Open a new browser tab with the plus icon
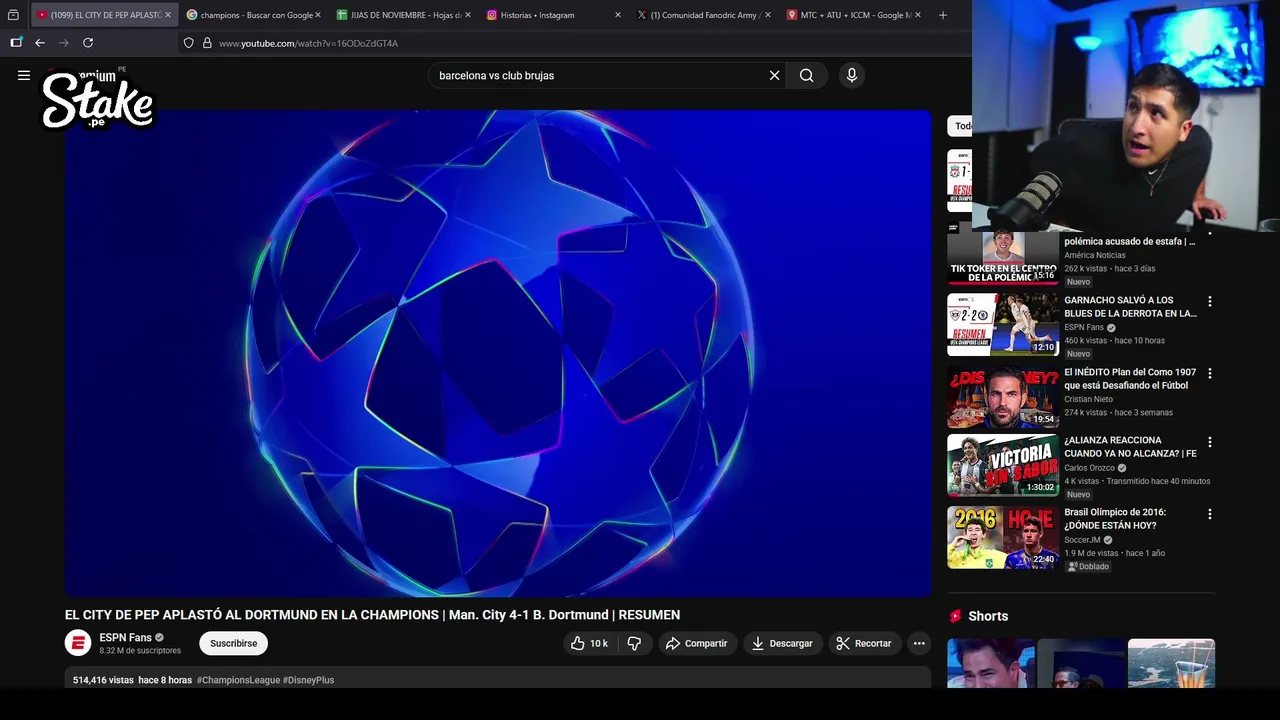 tap(942, 15)
